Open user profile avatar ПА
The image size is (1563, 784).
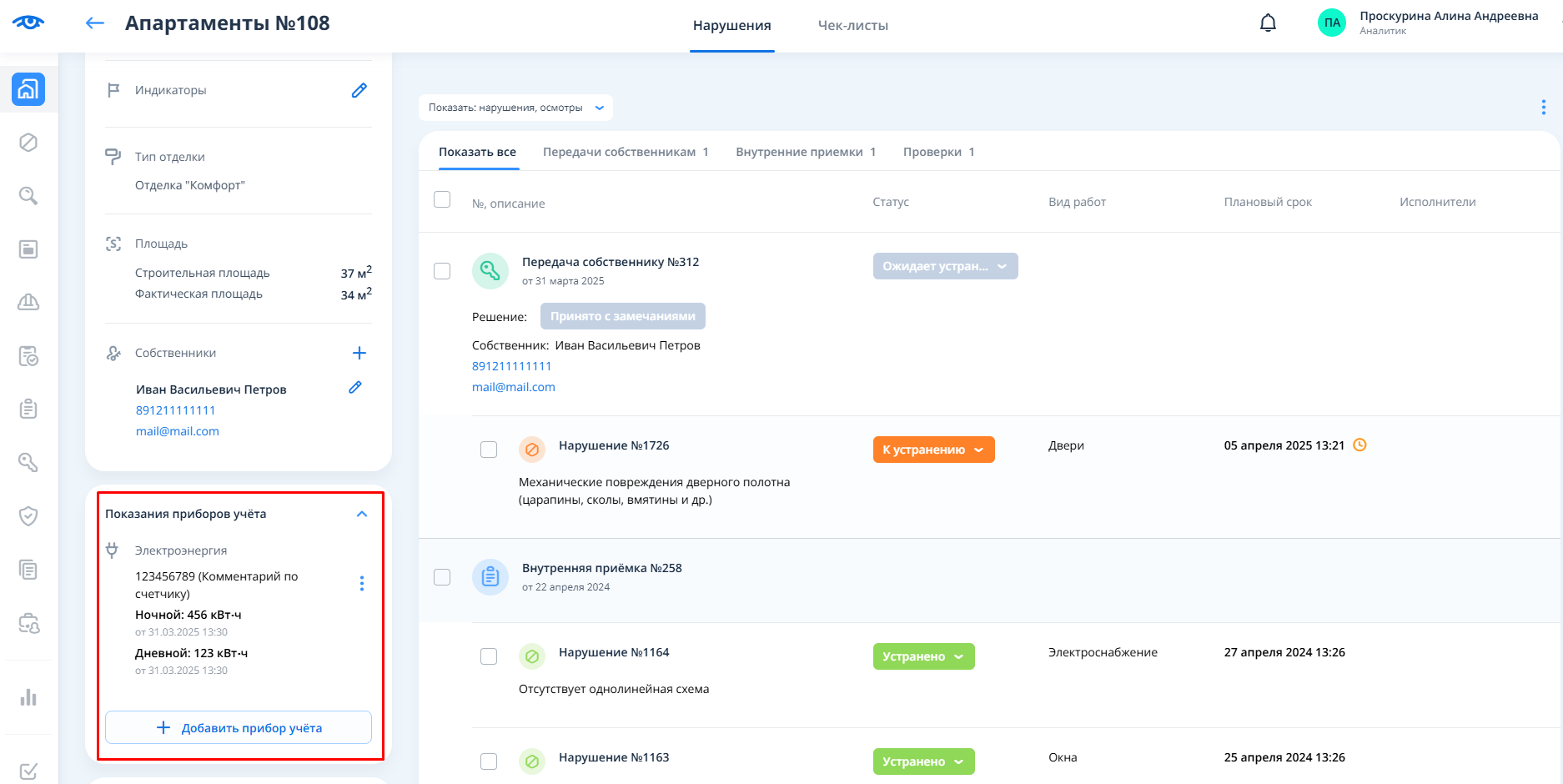point(1332,23)
